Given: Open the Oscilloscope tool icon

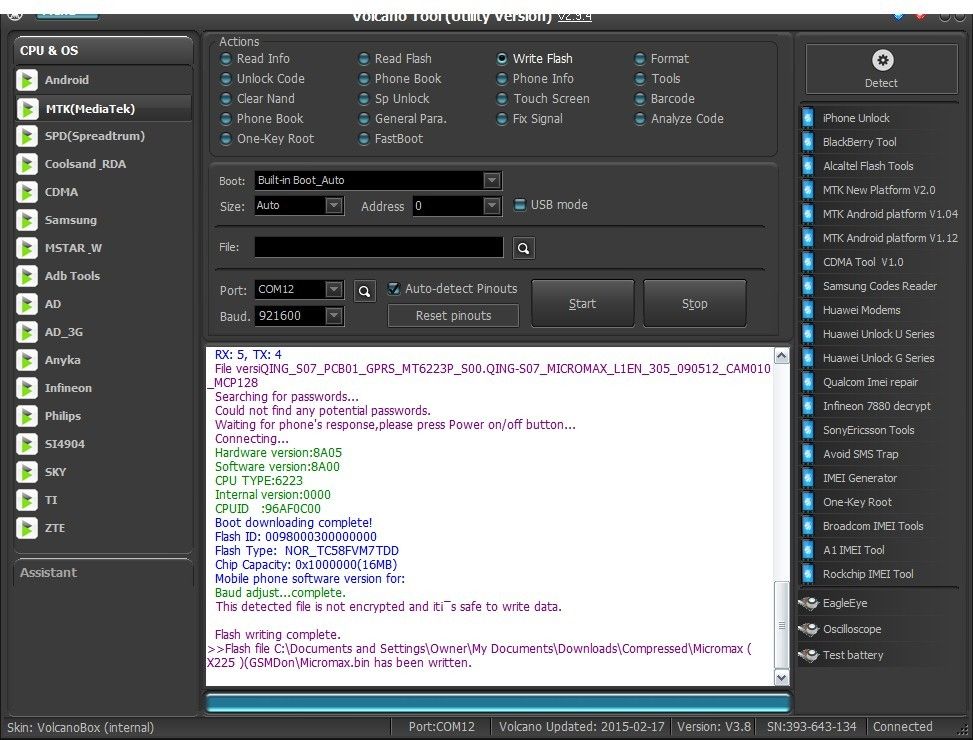Looking at the screenshot, I should [x=809, y=629].
